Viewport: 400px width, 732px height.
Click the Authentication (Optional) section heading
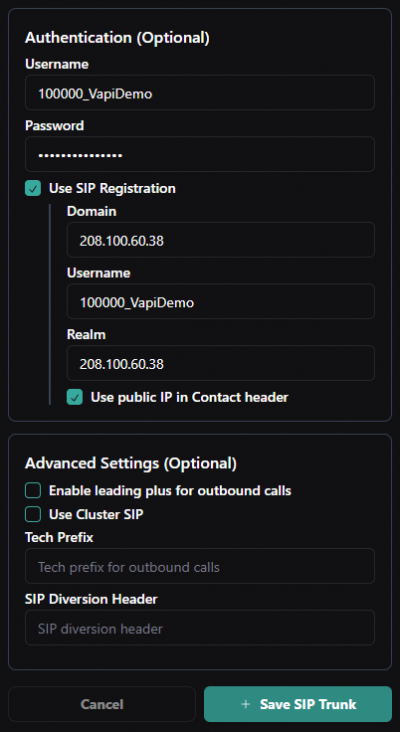(117, 38)
